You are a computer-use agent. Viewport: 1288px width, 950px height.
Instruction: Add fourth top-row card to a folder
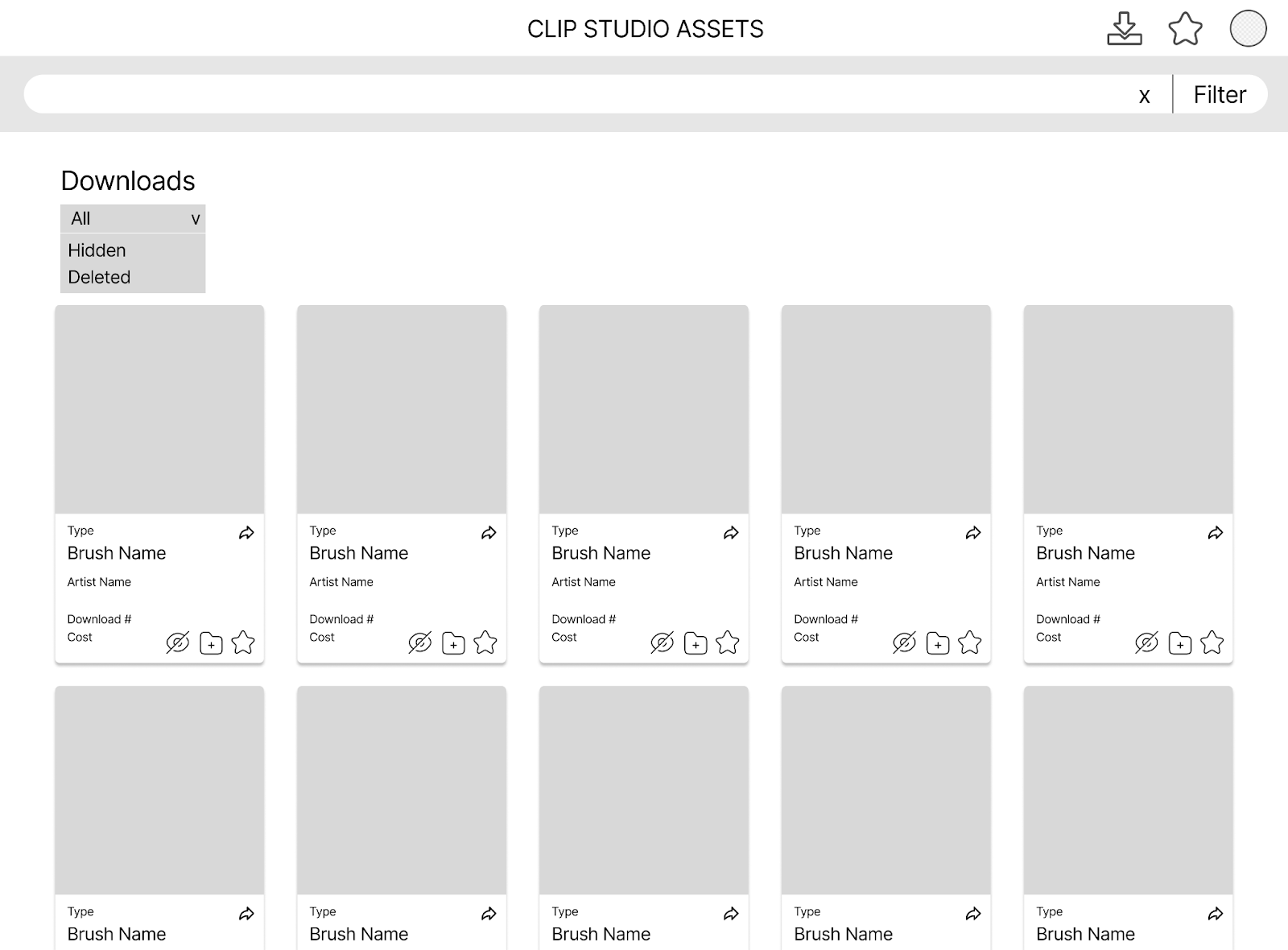coord(938,643)
